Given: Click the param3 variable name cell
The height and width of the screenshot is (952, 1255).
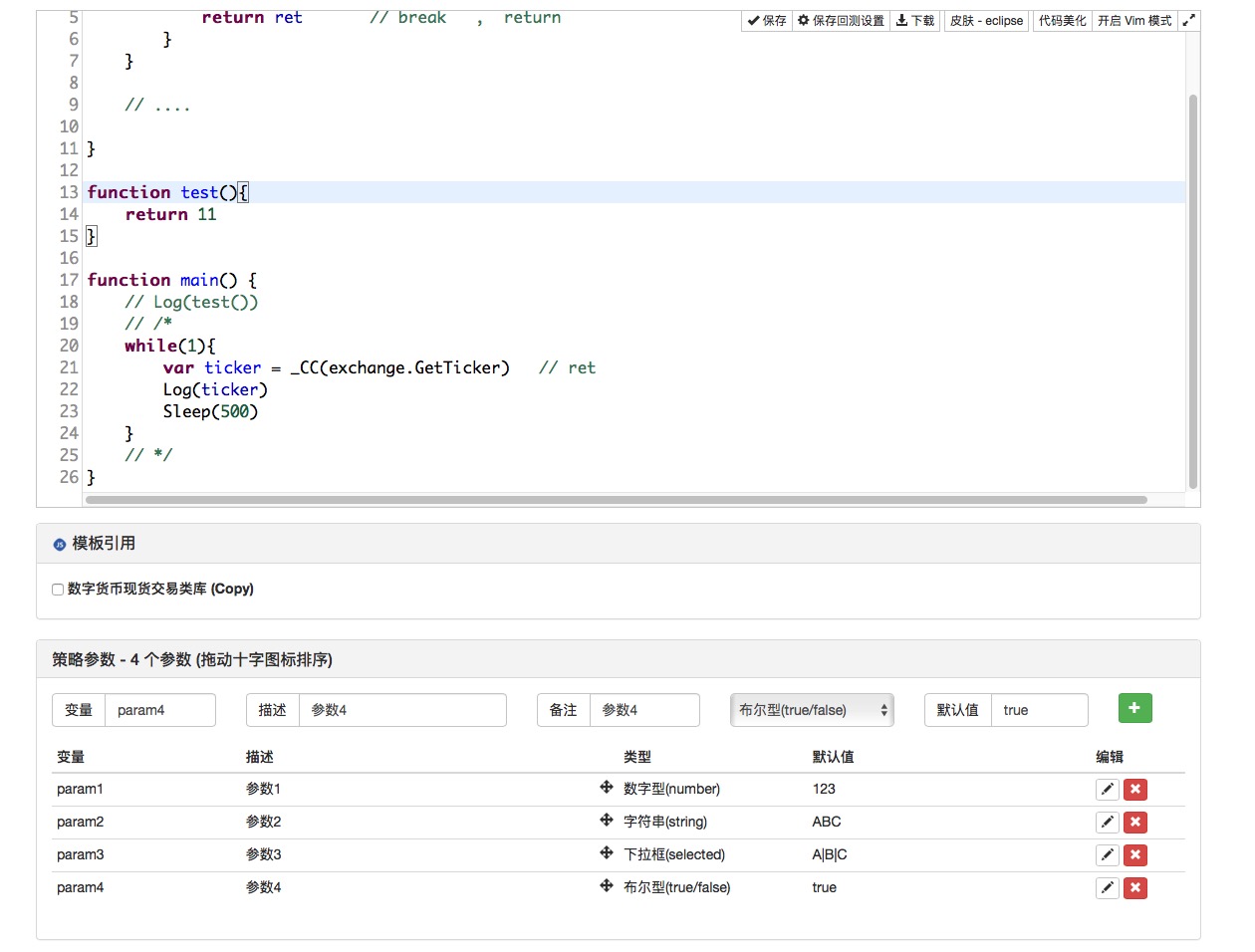Looking at the screenshot, I should click(80, 854).
